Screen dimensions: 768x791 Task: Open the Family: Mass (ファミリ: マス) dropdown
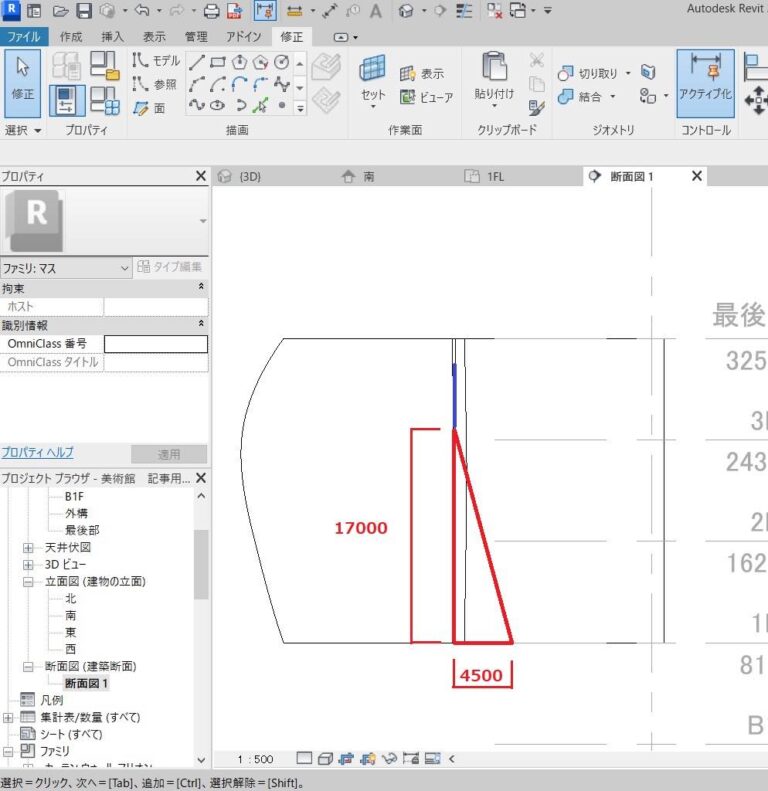(x=66, y=267)
